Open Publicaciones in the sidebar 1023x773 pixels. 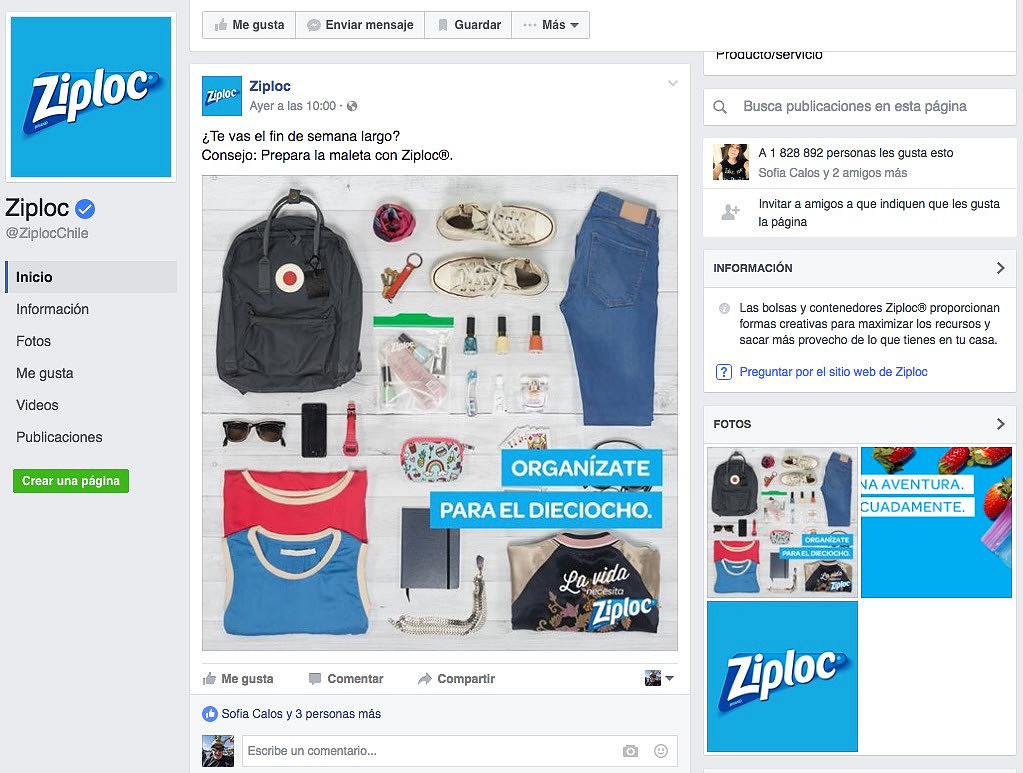(59, 437)
